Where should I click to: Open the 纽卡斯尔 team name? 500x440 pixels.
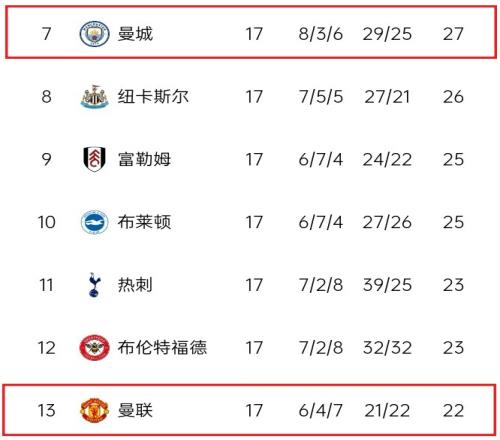pos(153,97)
